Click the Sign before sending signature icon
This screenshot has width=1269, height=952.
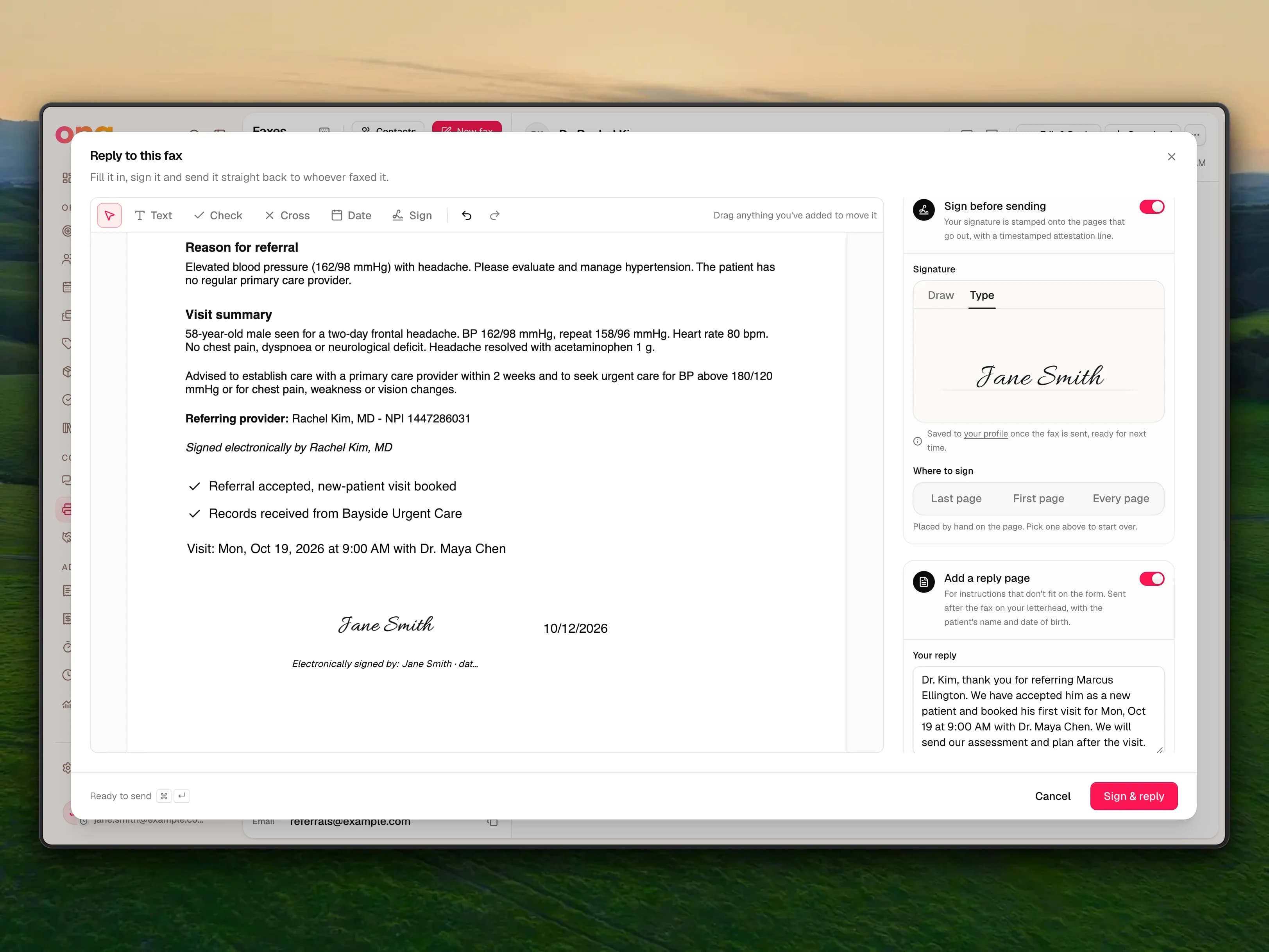924,210
